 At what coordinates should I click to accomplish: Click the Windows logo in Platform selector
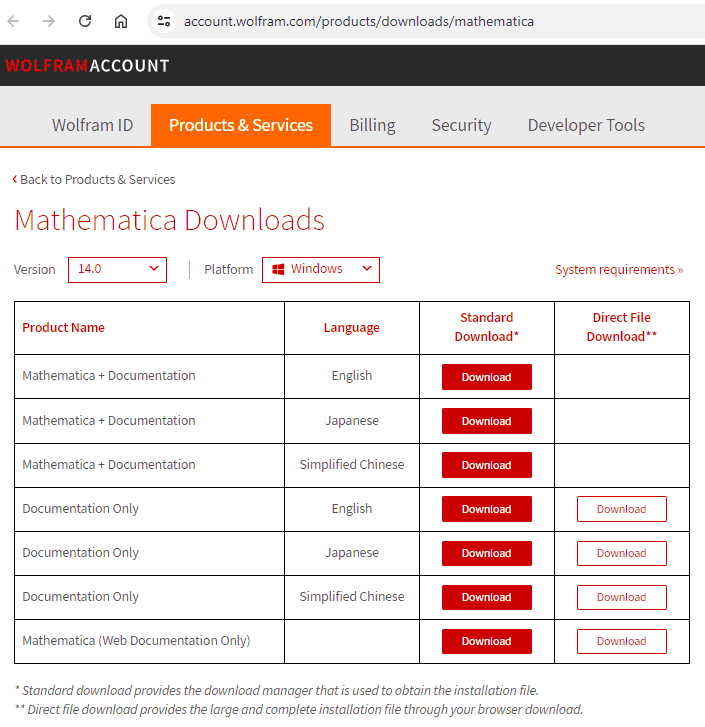[278, 269]
